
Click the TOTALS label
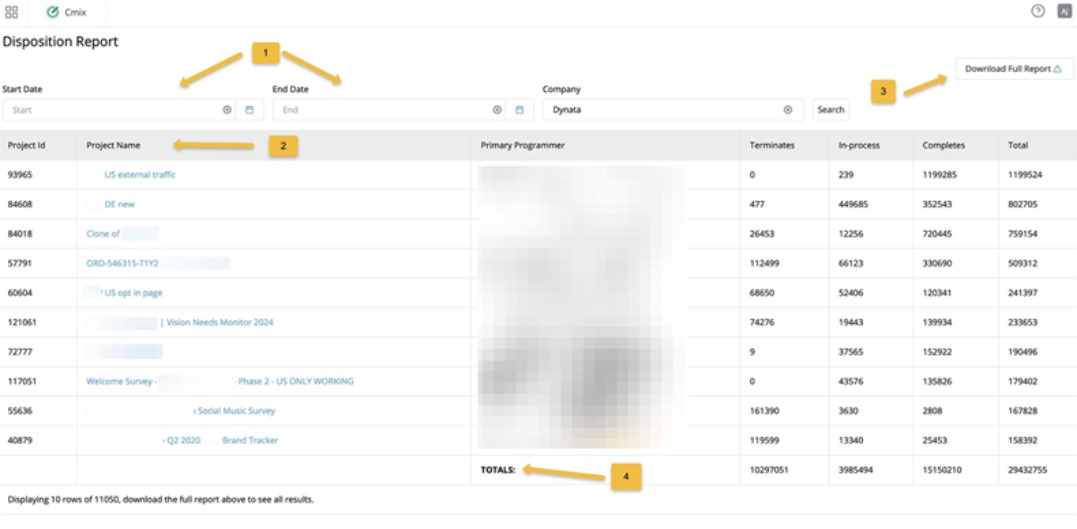tap(498, 470)
